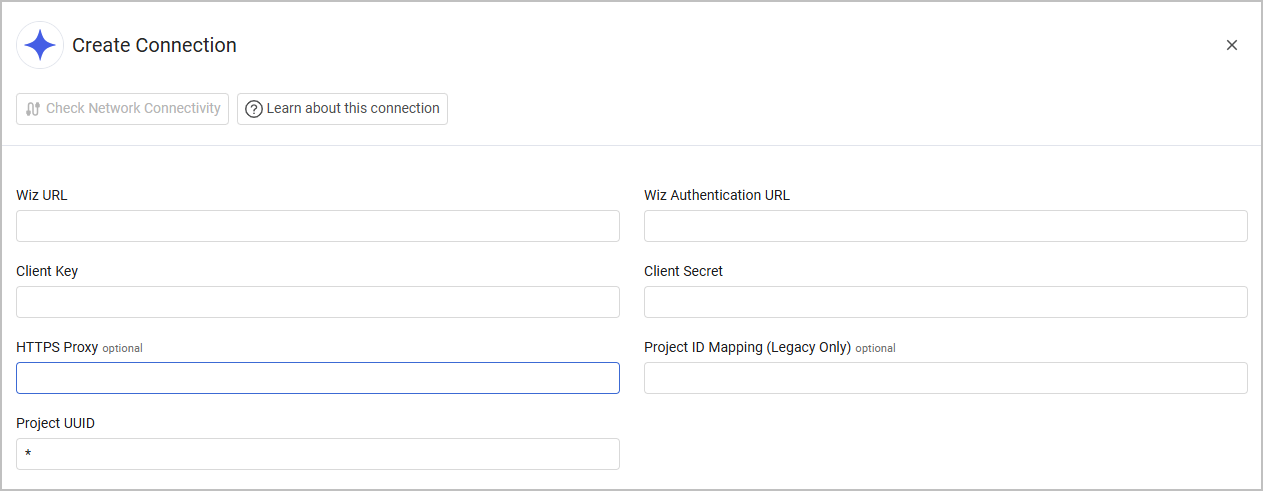Click the Client Secret label
The height and width of the screenshot is (491, 1263).
click(683, 271)
